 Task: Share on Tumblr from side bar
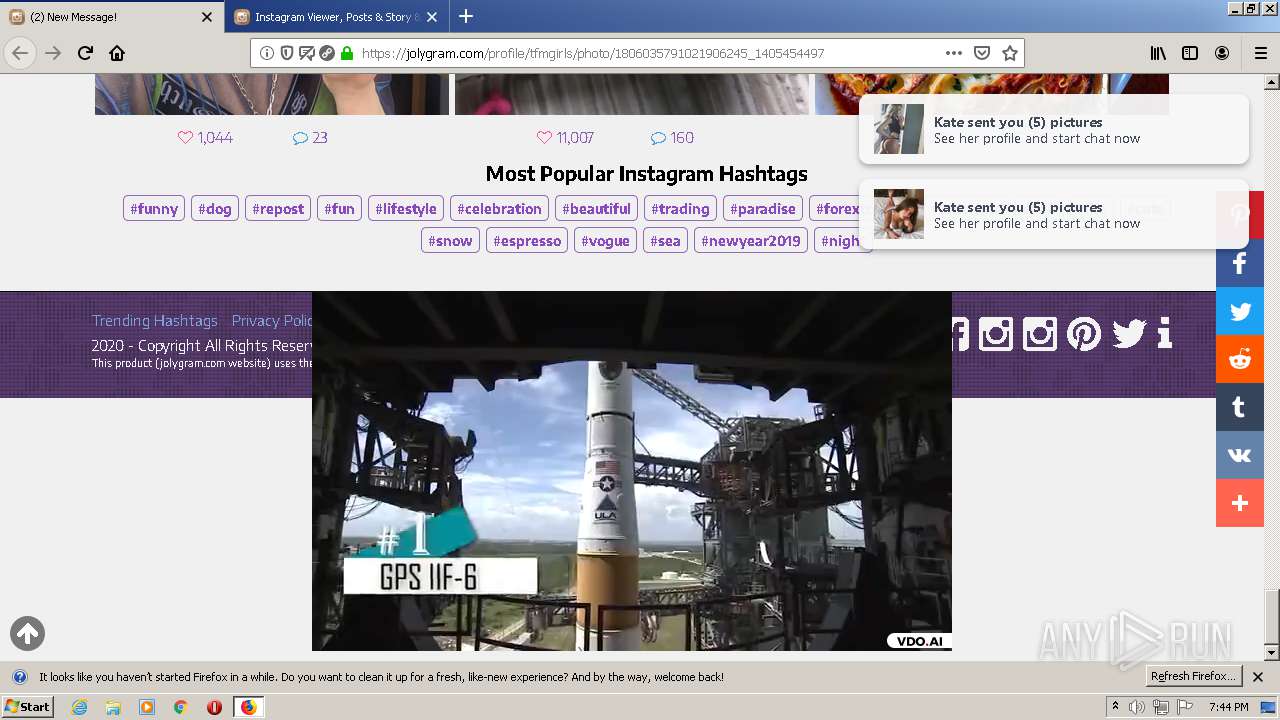pos(1240,408)
